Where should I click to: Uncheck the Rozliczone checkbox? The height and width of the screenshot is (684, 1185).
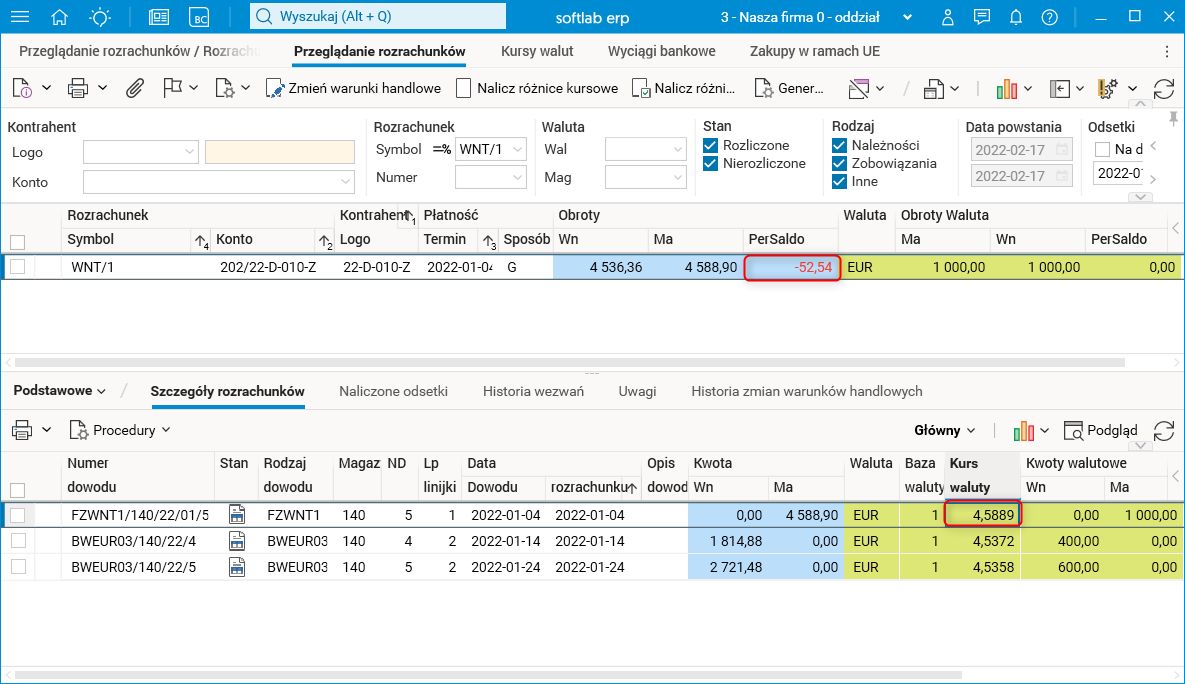pyautogui.click(x=710, y=146)
